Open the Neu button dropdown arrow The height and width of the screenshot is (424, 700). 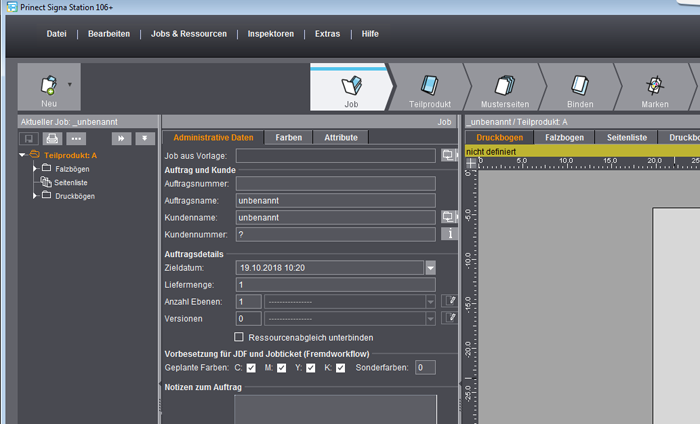click(x=70, y=84)
